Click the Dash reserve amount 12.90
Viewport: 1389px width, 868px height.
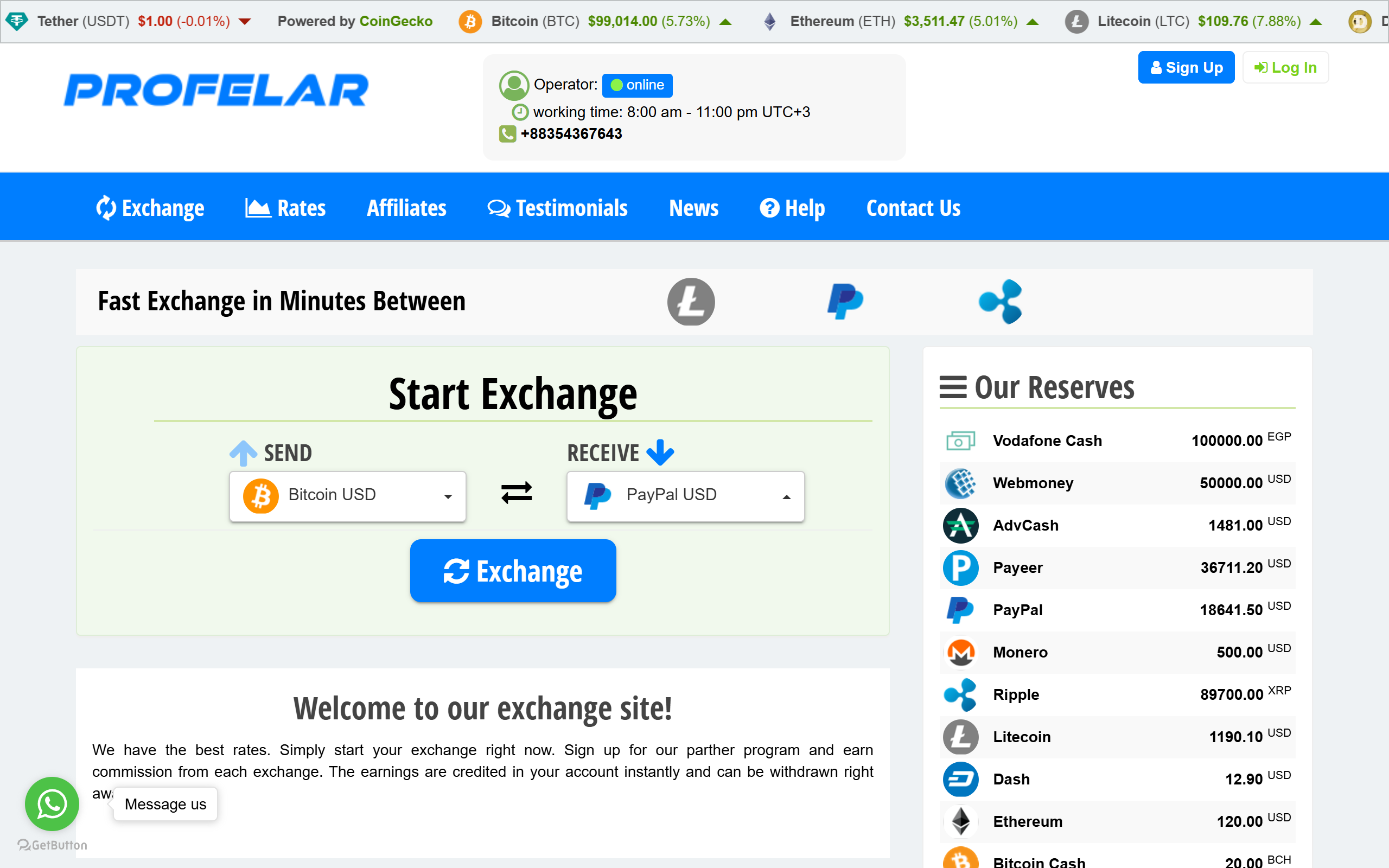tap(1244, 780)
